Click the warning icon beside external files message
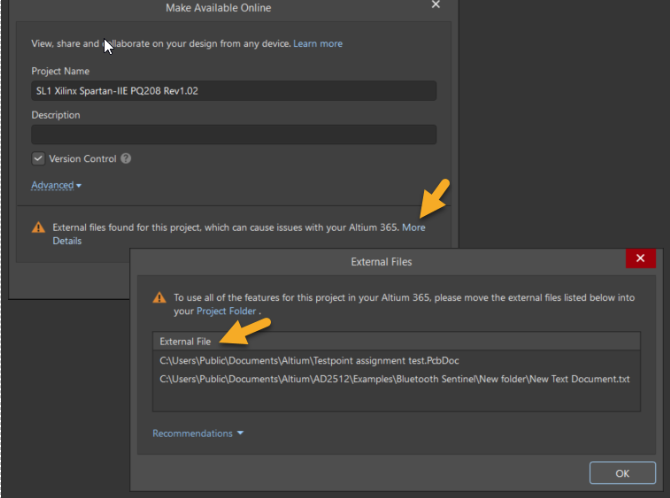Screen dimensions: 670x498 tap(38, 227)
